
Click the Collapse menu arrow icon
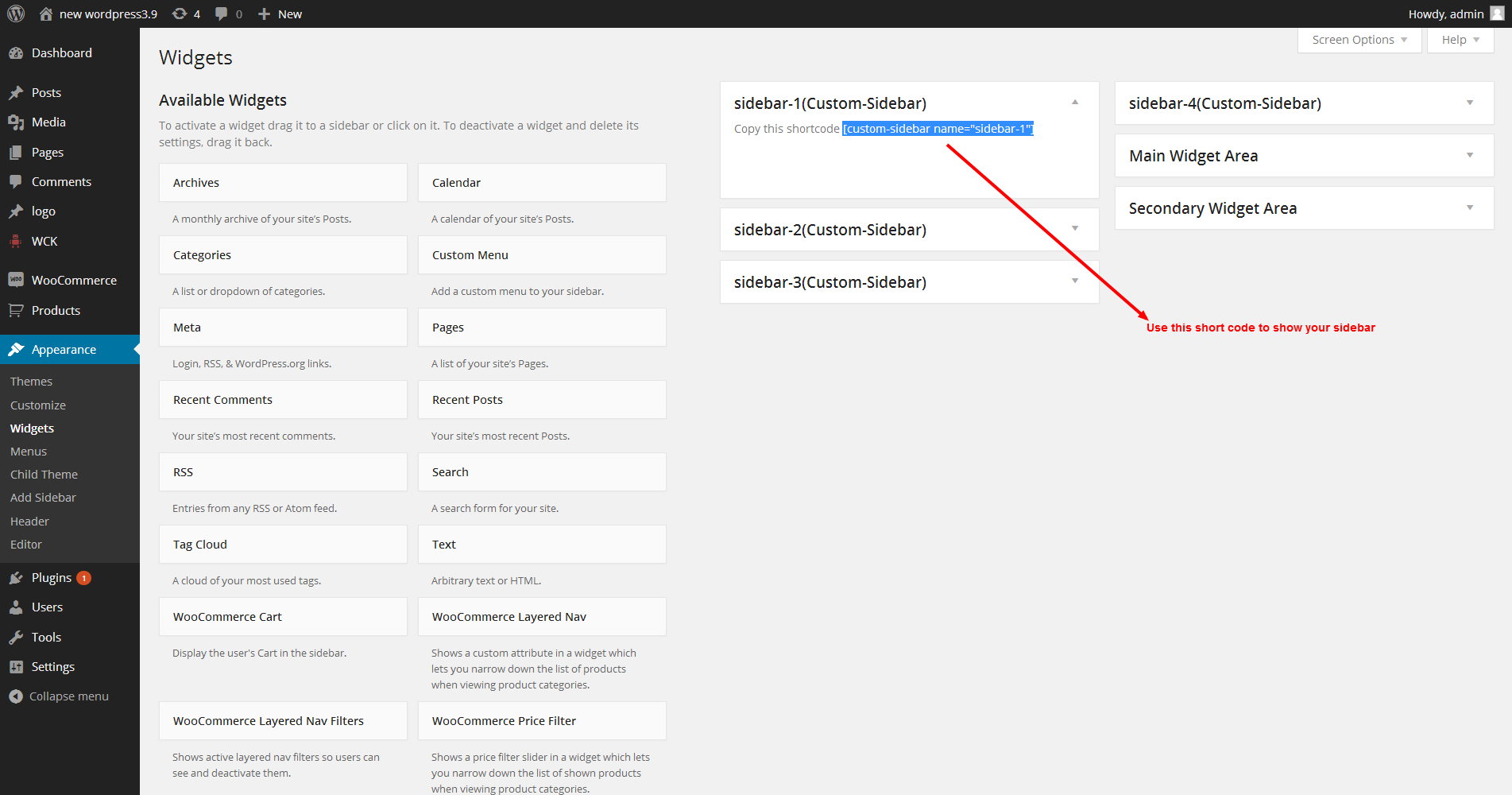[x=16, y=696]
